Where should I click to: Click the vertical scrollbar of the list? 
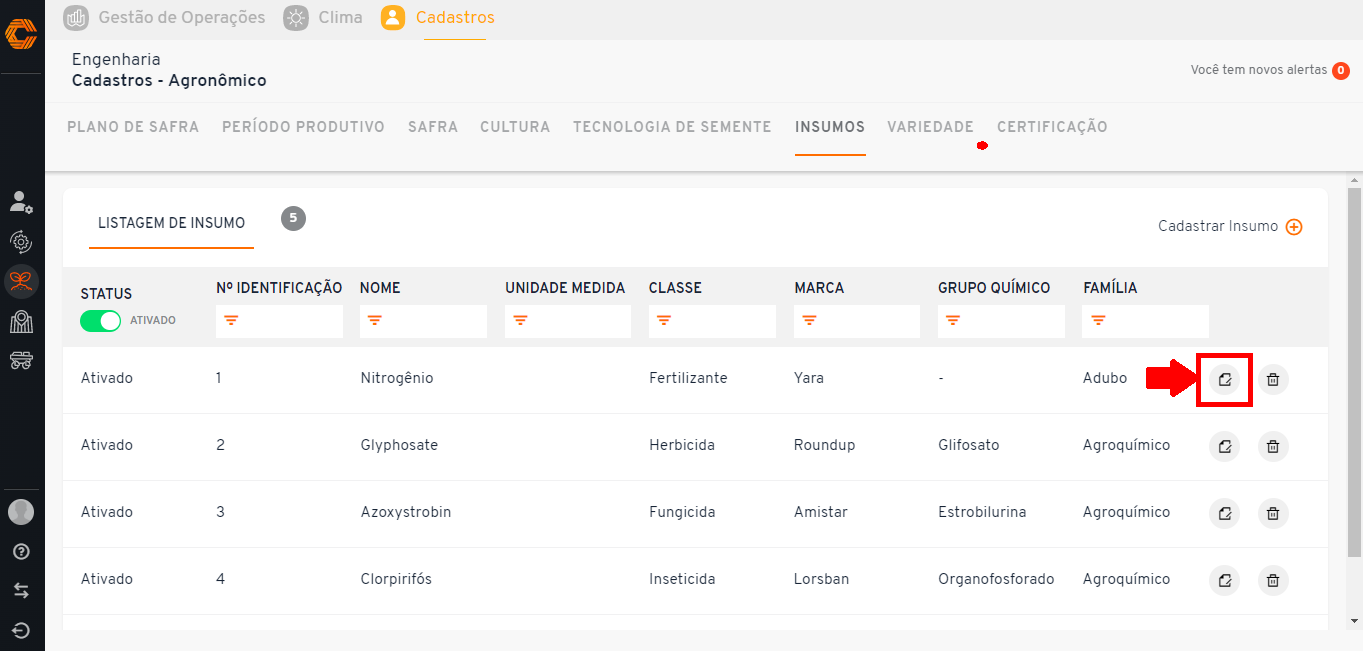pyautogui.click(x=1355, y=372)
